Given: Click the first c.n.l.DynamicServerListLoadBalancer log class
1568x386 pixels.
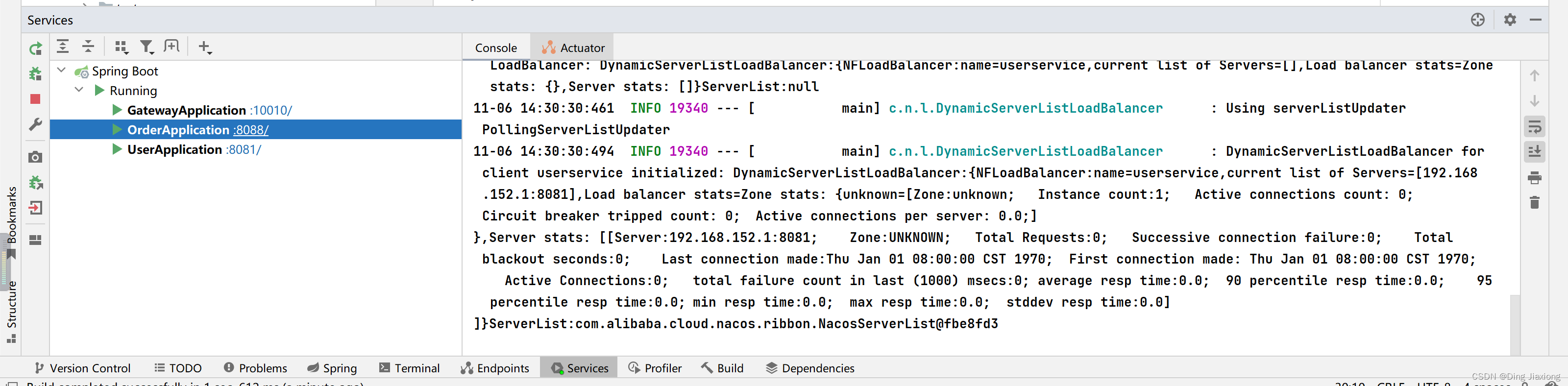Looking at the screenshot, I should pos(1026,108).
